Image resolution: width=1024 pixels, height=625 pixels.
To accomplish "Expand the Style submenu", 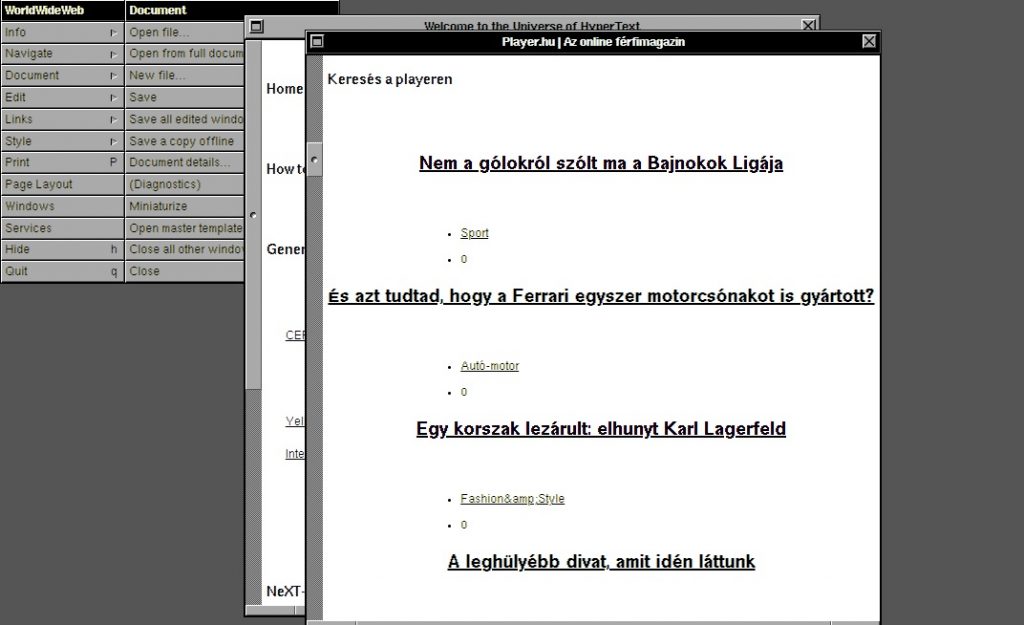I will pyautogui.click(x=62, y=141).
